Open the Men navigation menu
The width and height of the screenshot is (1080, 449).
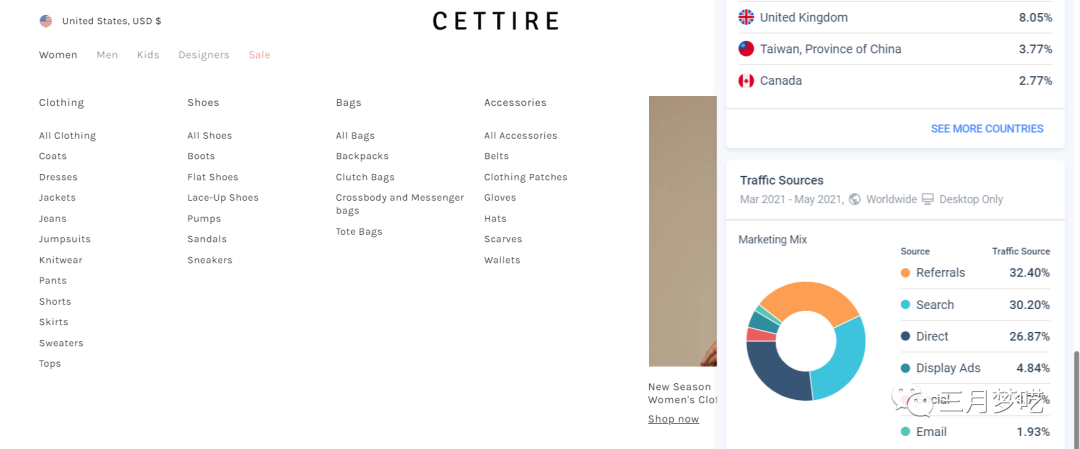click(x=107, y=55)
